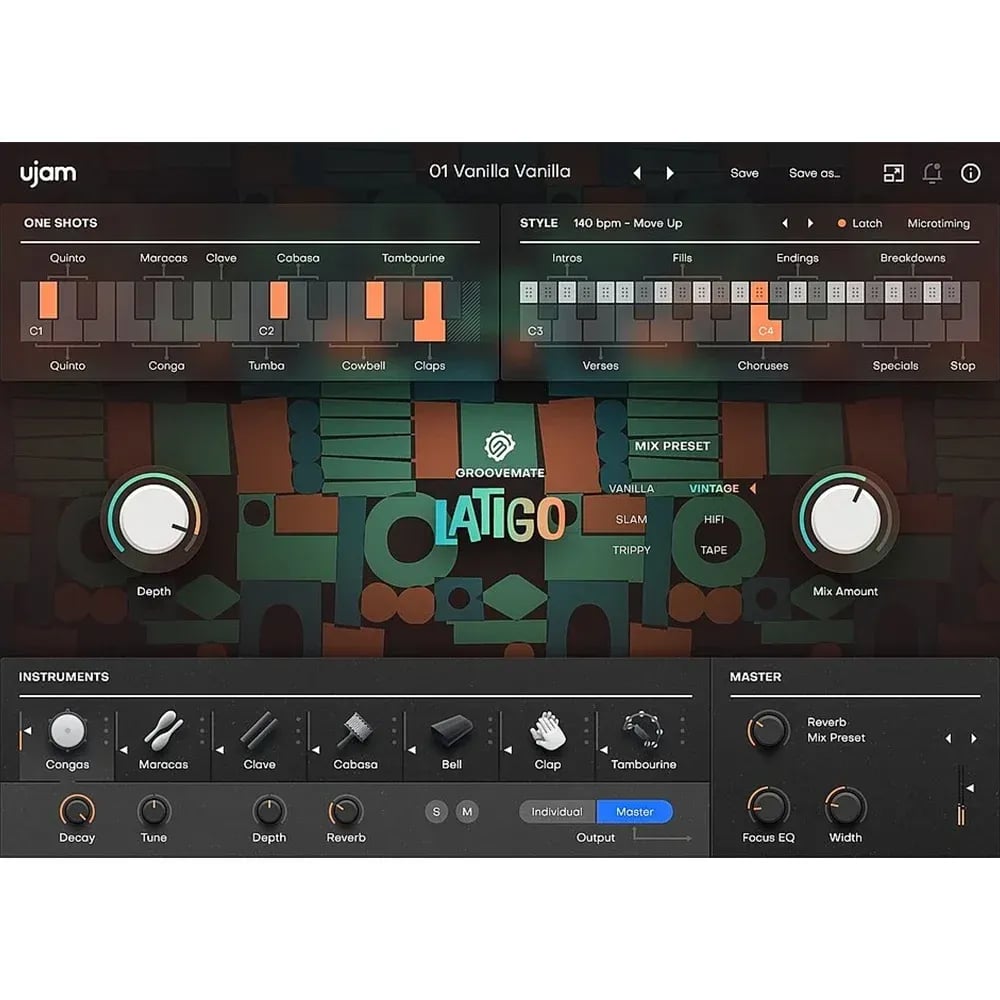
Task: Click the LATIGO title logo
Action: pos(500,517)
